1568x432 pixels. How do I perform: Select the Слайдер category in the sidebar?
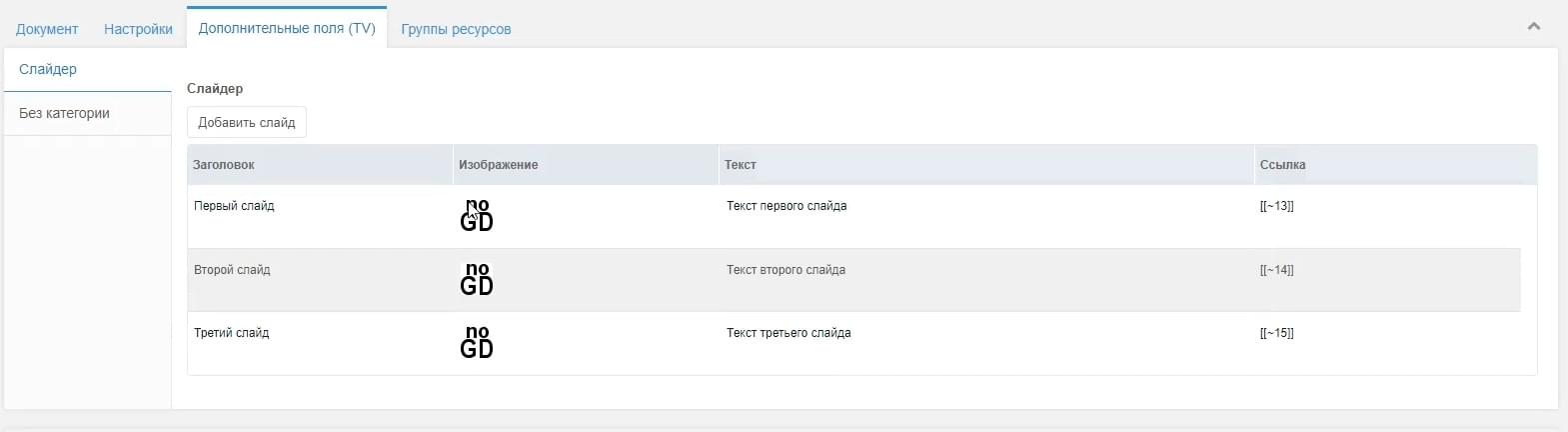tap(88, 69)
